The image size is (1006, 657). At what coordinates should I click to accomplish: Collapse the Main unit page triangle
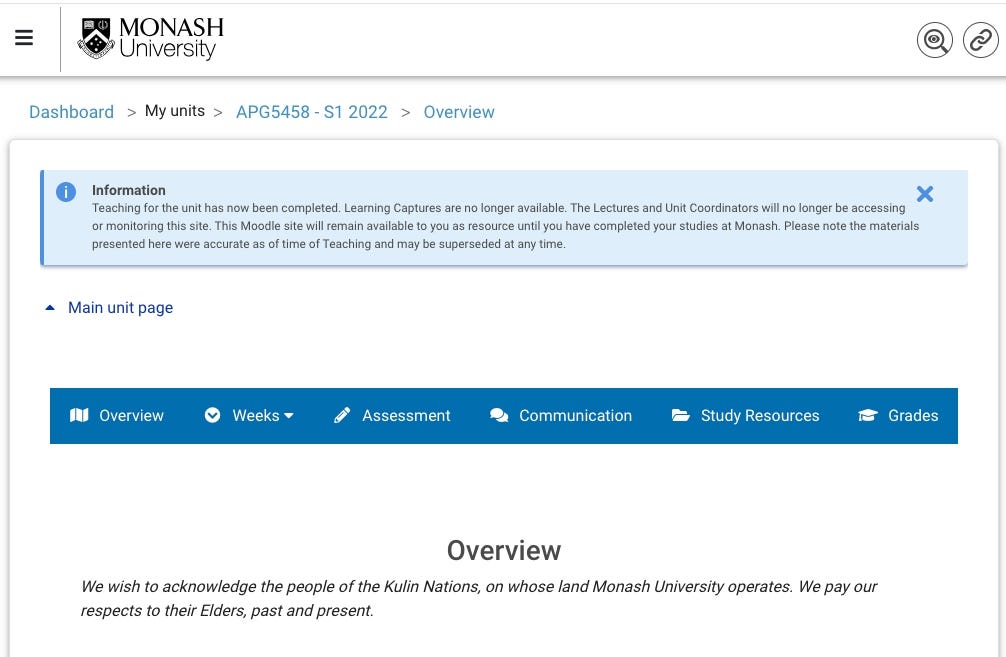(50, 308)
